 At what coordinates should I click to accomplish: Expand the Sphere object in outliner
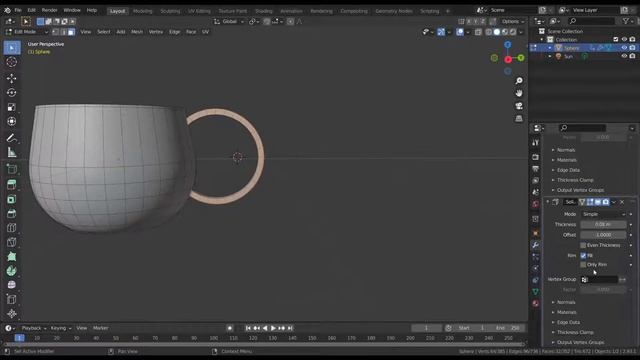pos(550,48)
